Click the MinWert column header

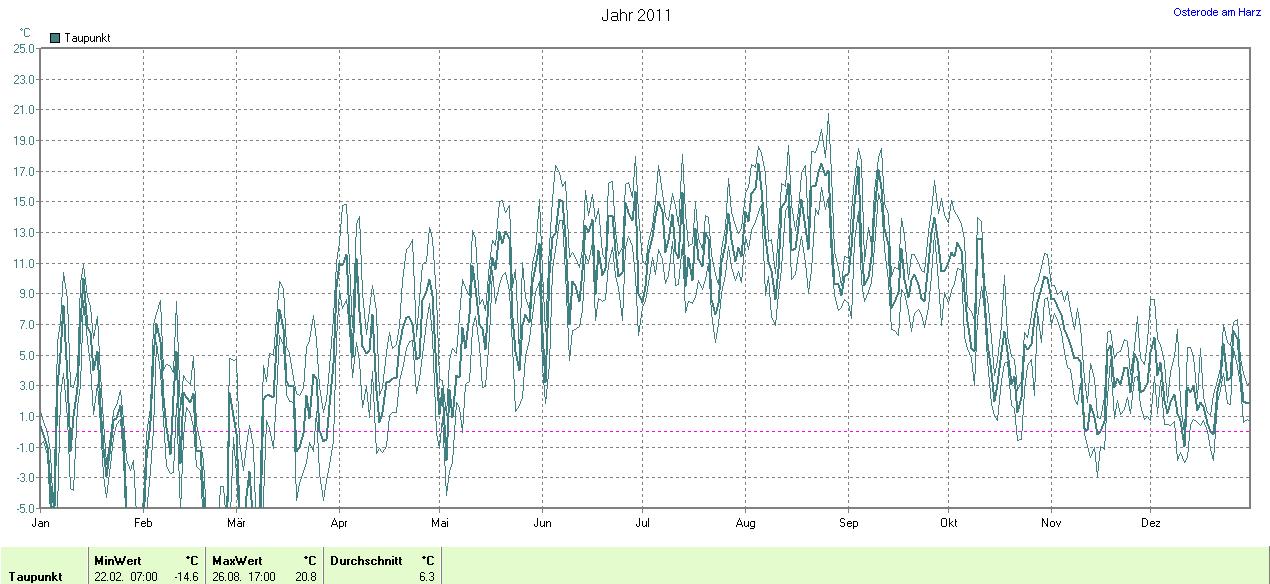pos(119,561)
